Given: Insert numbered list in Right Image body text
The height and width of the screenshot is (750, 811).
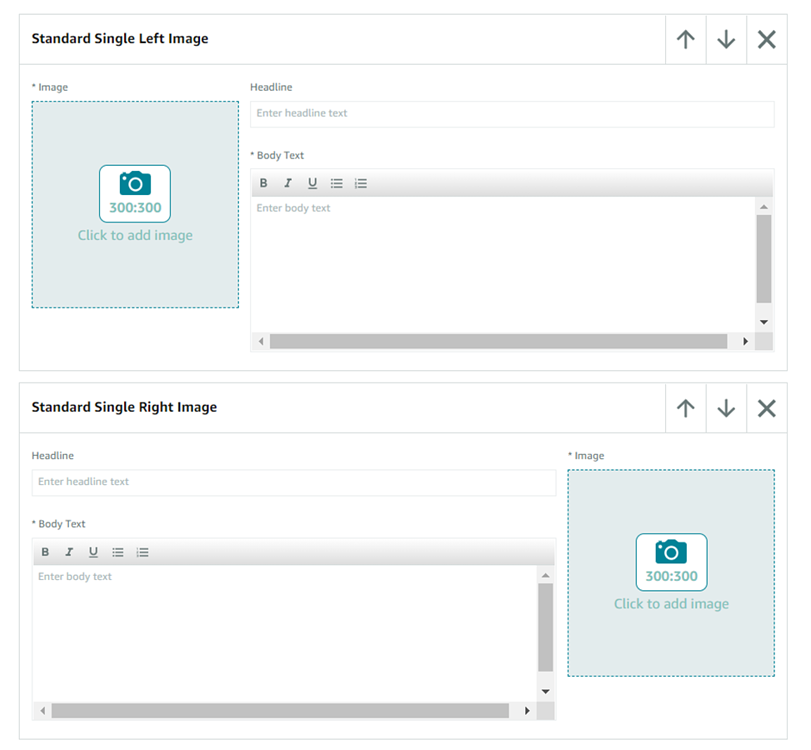Looking at the screenshot, I should (x=143, y=552).
